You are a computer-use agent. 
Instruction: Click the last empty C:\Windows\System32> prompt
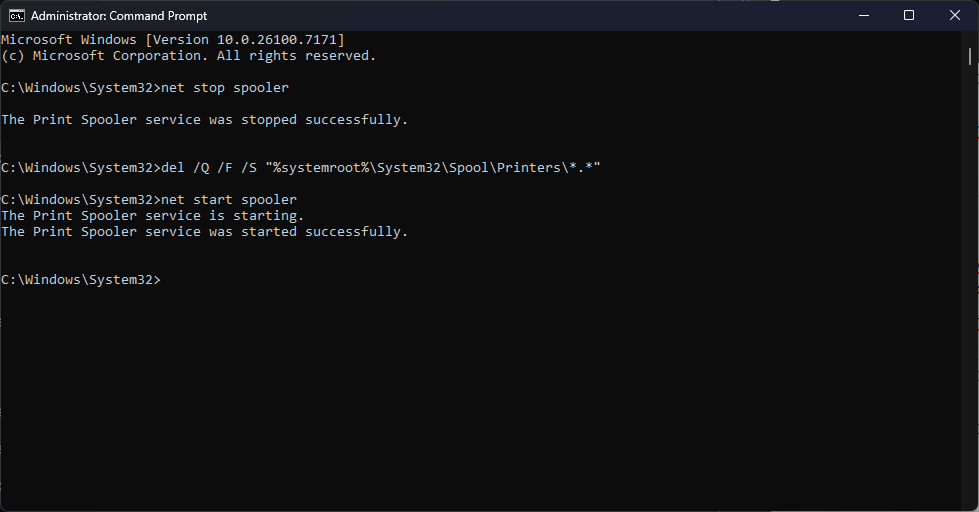[80, 280]
